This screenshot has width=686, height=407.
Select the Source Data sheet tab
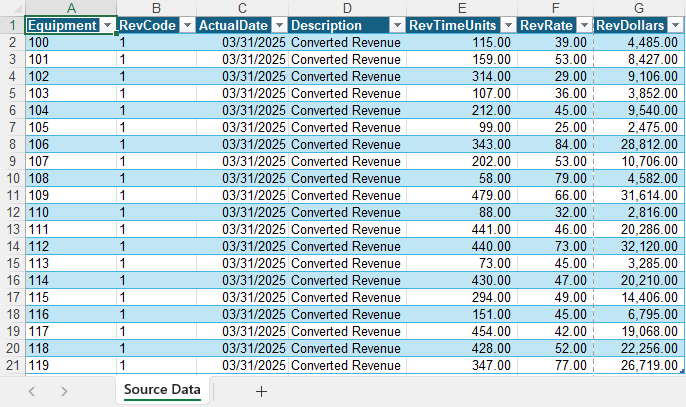click(x=162, y=389)
